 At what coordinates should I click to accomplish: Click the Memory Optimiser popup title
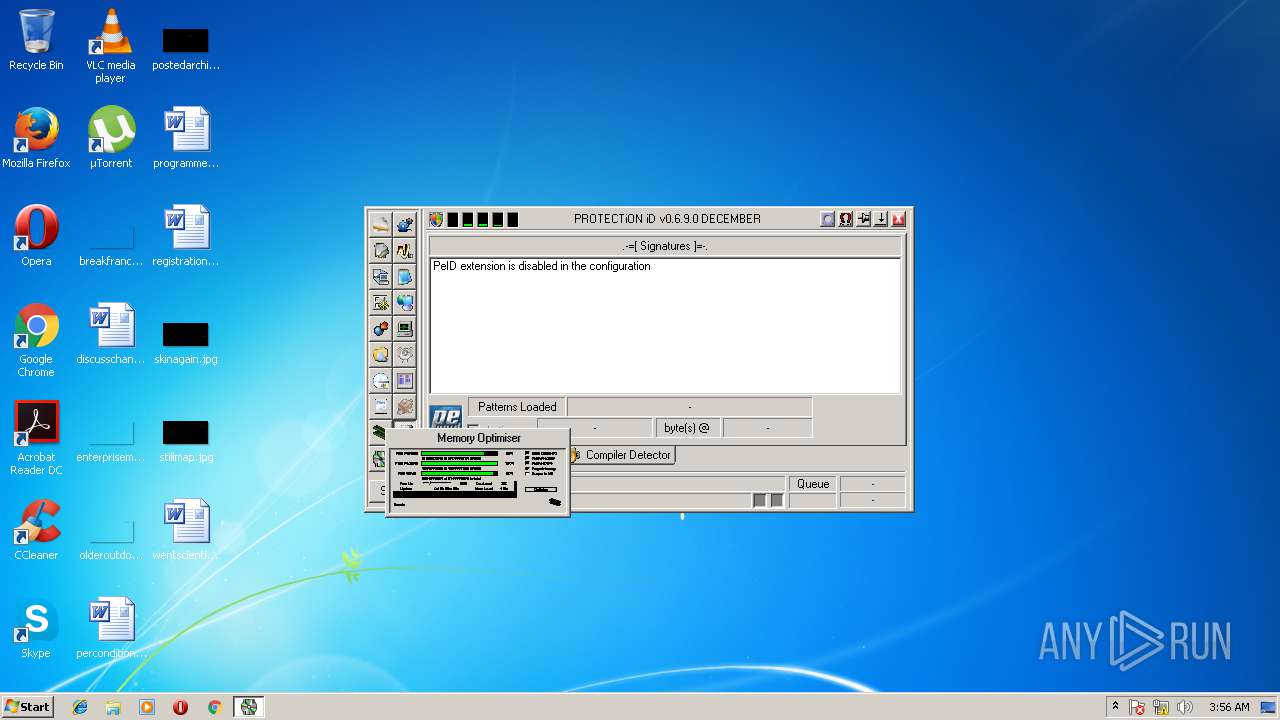478,438
